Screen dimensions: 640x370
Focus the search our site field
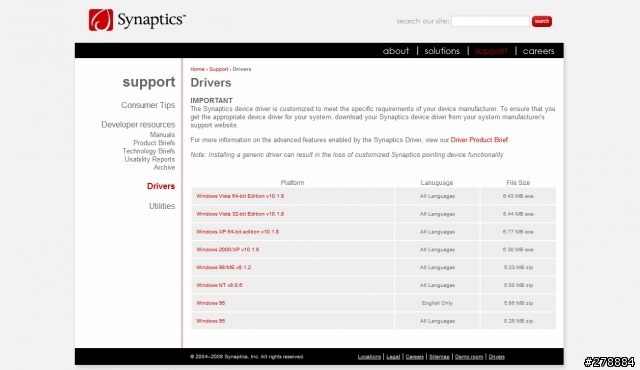490,21
